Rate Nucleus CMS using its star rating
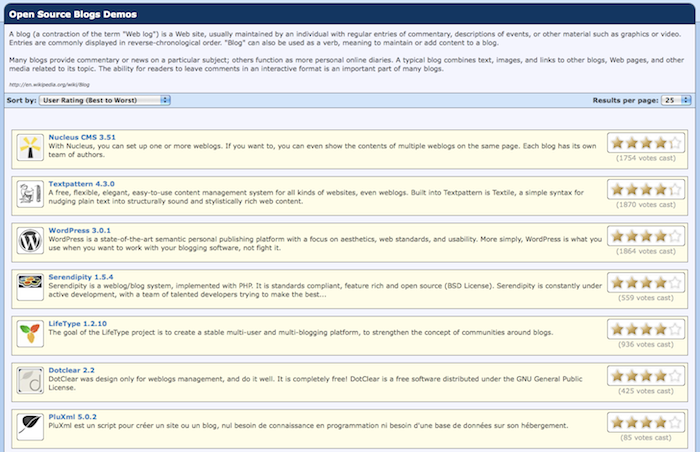Image resolution: width=700 pixels, height=452 pixels. click(x=647, y=142)
